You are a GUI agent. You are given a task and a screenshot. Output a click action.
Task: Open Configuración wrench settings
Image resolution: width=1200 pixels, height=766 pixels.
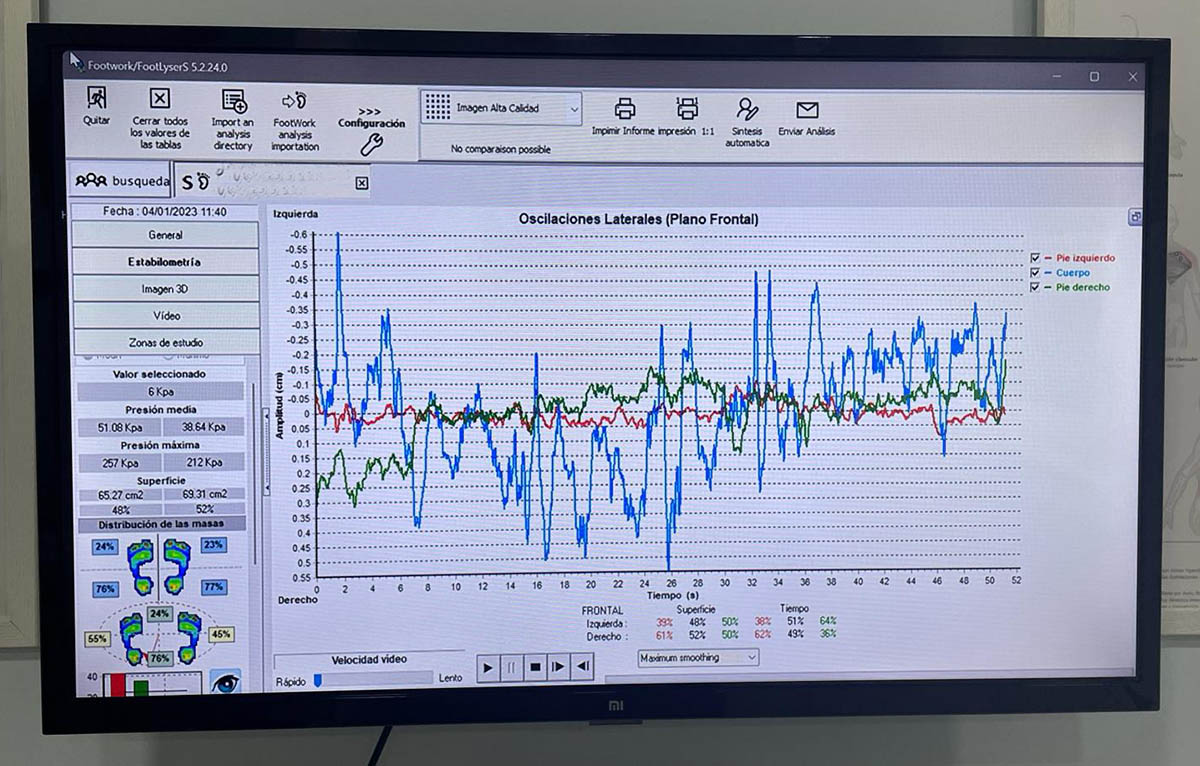371,143
